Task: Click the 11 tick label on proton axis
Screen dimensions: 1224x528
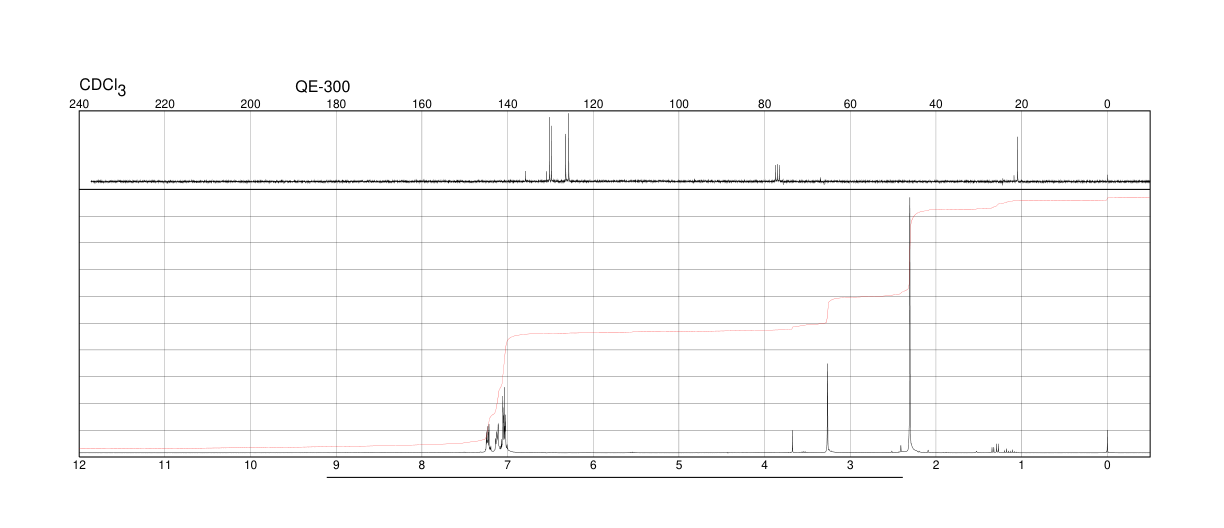Action: [165, 466]
